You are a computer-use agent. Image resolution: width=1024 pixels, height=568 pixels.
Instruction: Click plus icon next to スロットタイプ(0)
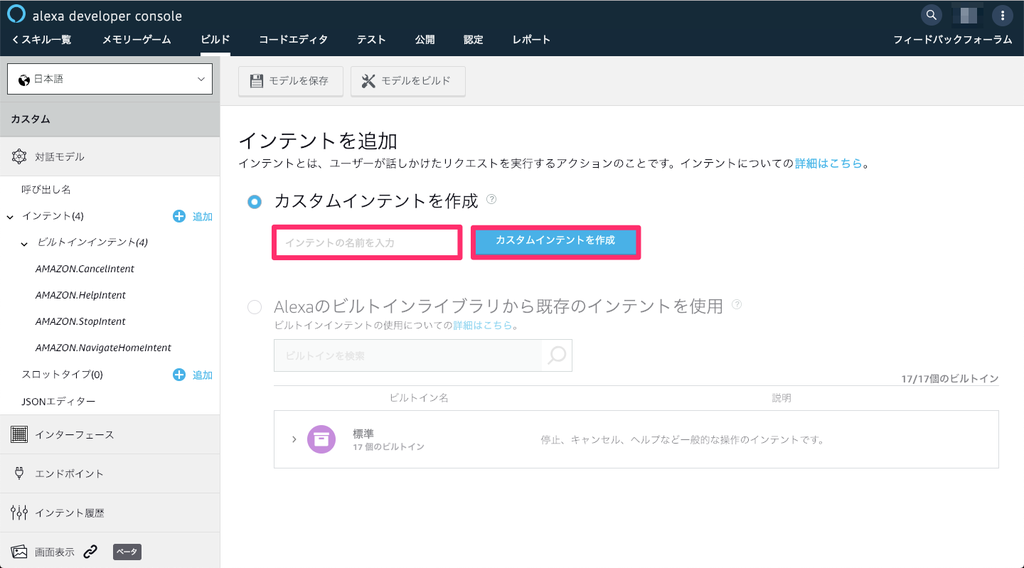pos(179,375)
